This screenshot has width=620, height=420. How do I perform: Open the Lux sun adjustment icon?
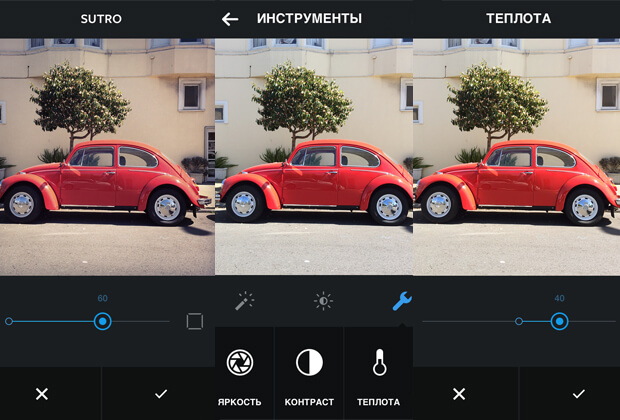click(323, 300)
